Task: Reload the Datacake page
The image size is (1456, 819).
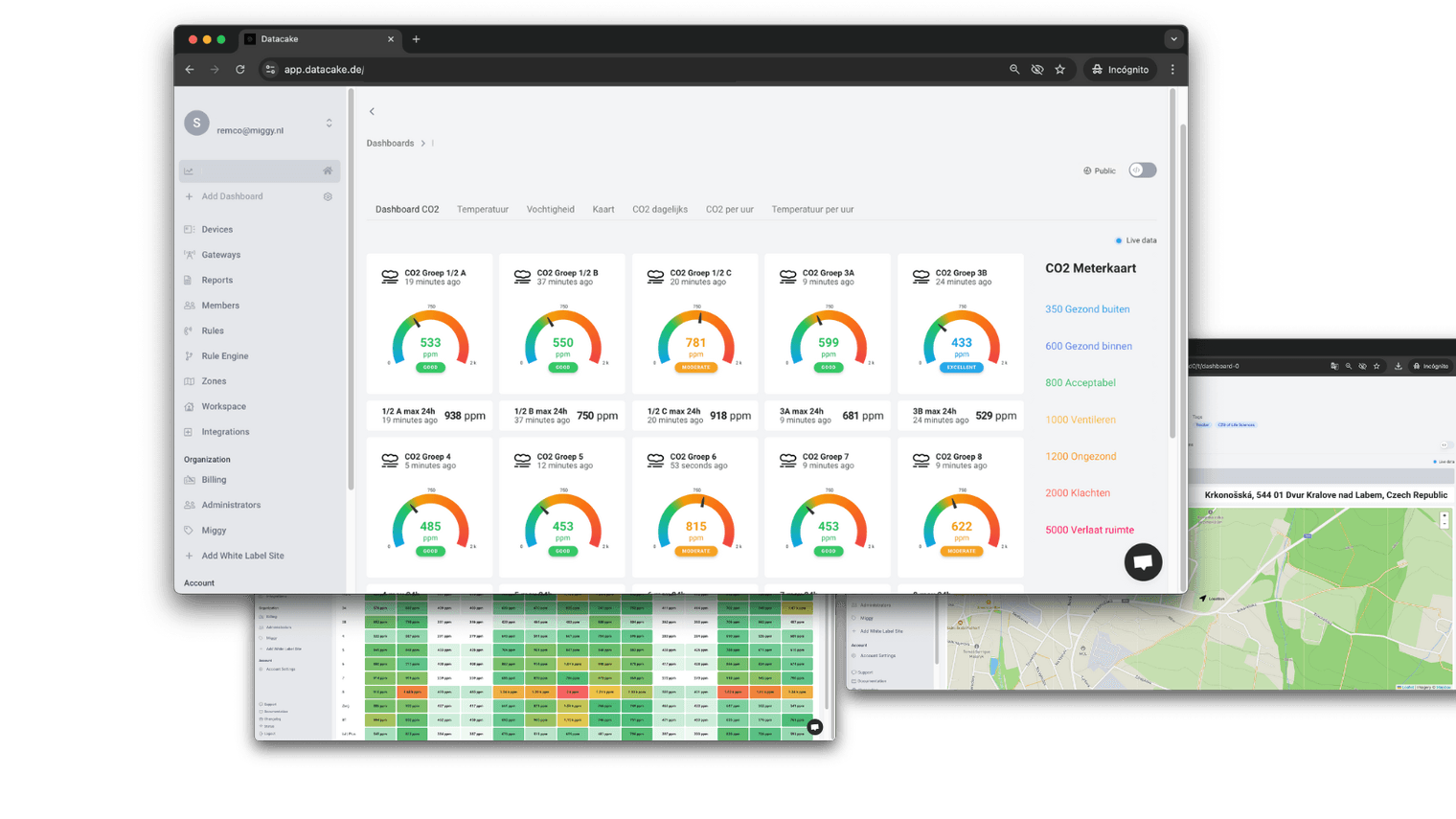Action: click(240, 70)
